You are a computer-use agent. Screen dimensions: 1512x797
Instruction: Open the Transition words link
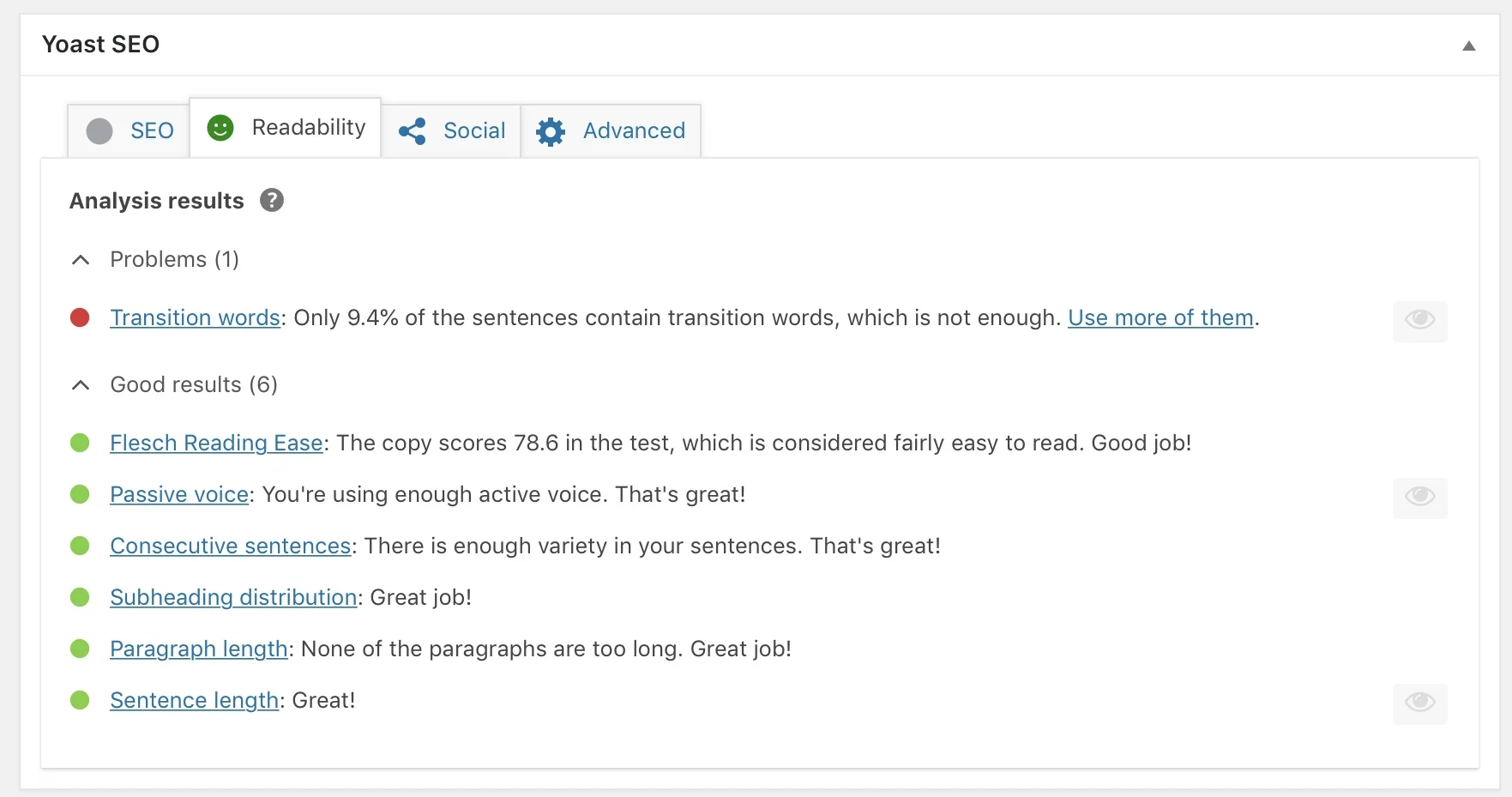[x=196, y=317]
